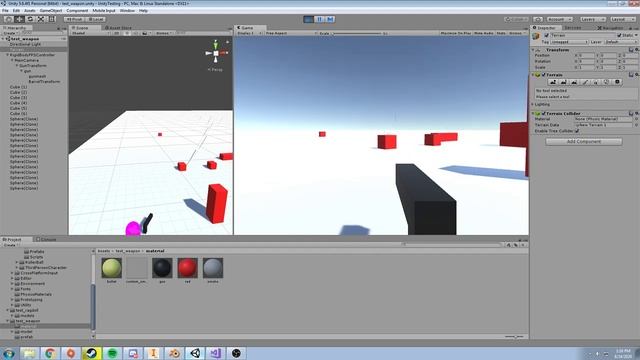Select the Paint Details terrain tool
Viewport: 640px width, 360px height.
pyautogui.click(x=606, y=82)
